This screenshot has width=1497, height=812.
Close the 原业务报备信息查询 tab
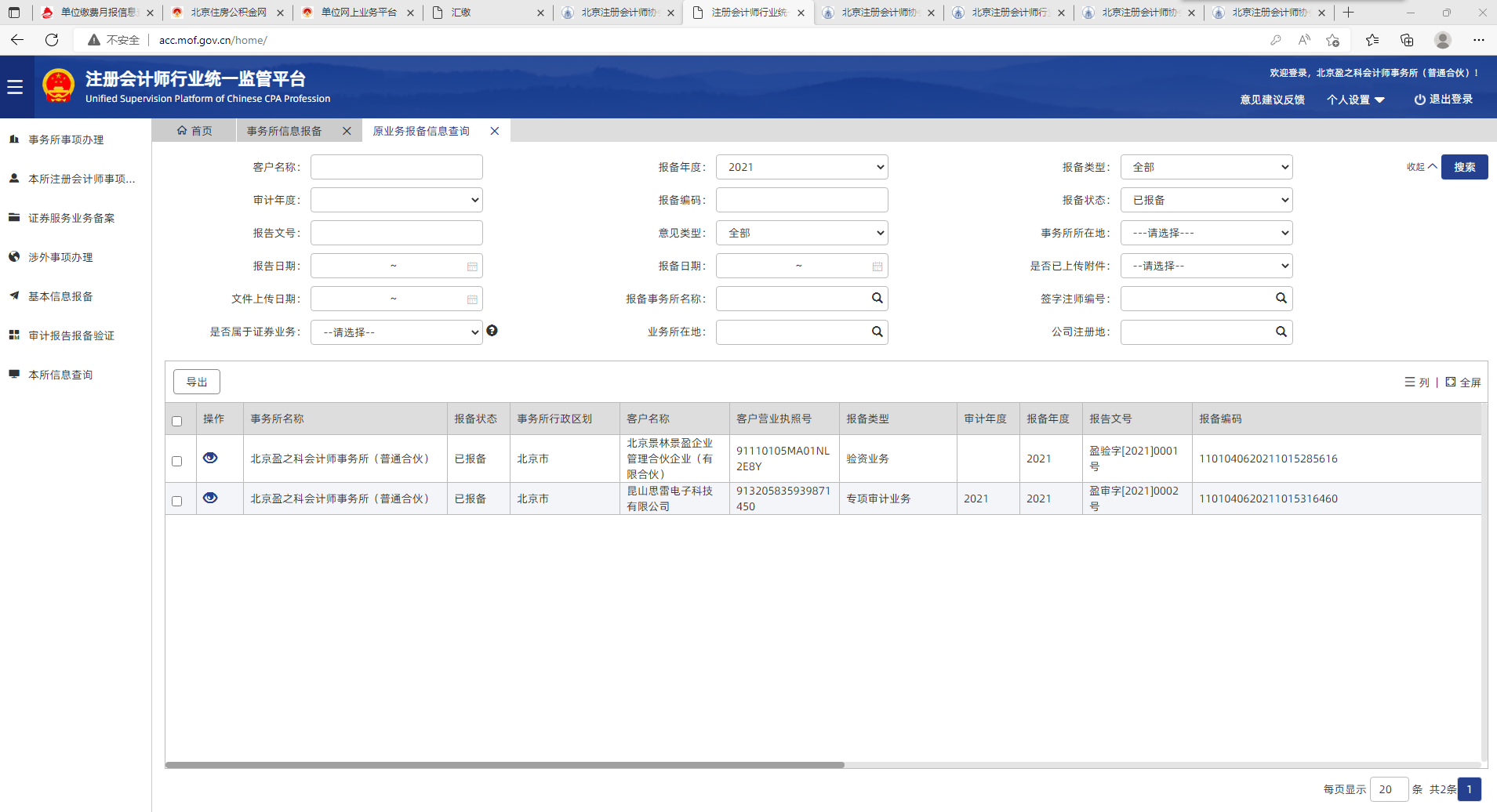(495, 131)
